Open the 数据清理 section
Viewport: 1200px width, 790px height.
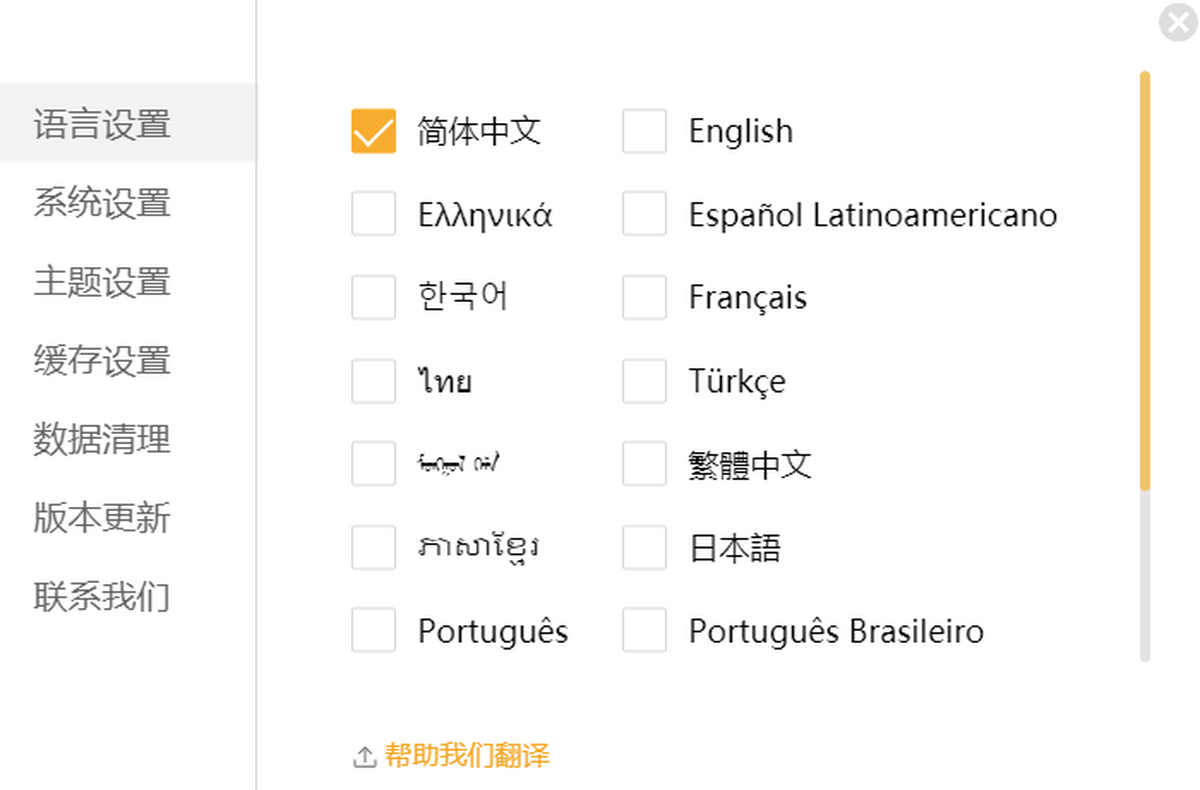click(x=102, y=439)
